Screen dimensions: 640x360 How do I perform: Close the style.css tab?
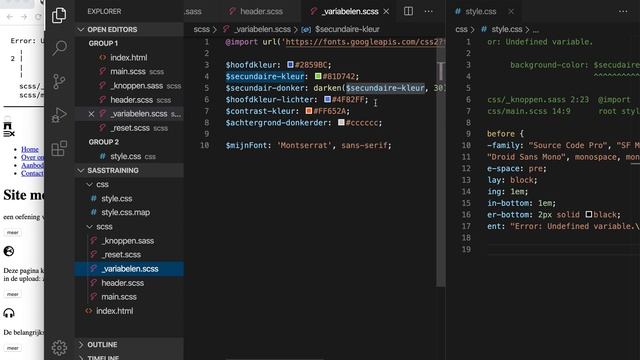click(x=511, y=11)
